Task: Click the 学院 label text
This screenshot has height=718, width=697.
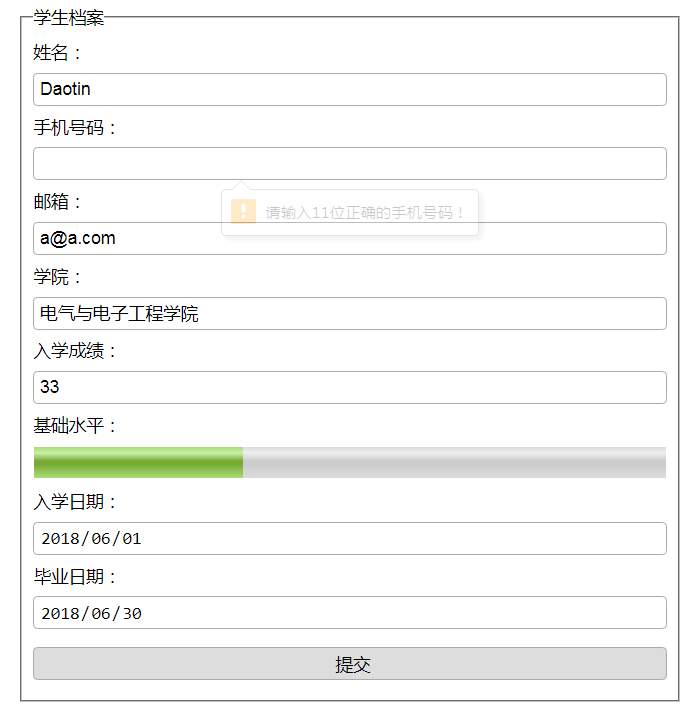Action: 58,277
